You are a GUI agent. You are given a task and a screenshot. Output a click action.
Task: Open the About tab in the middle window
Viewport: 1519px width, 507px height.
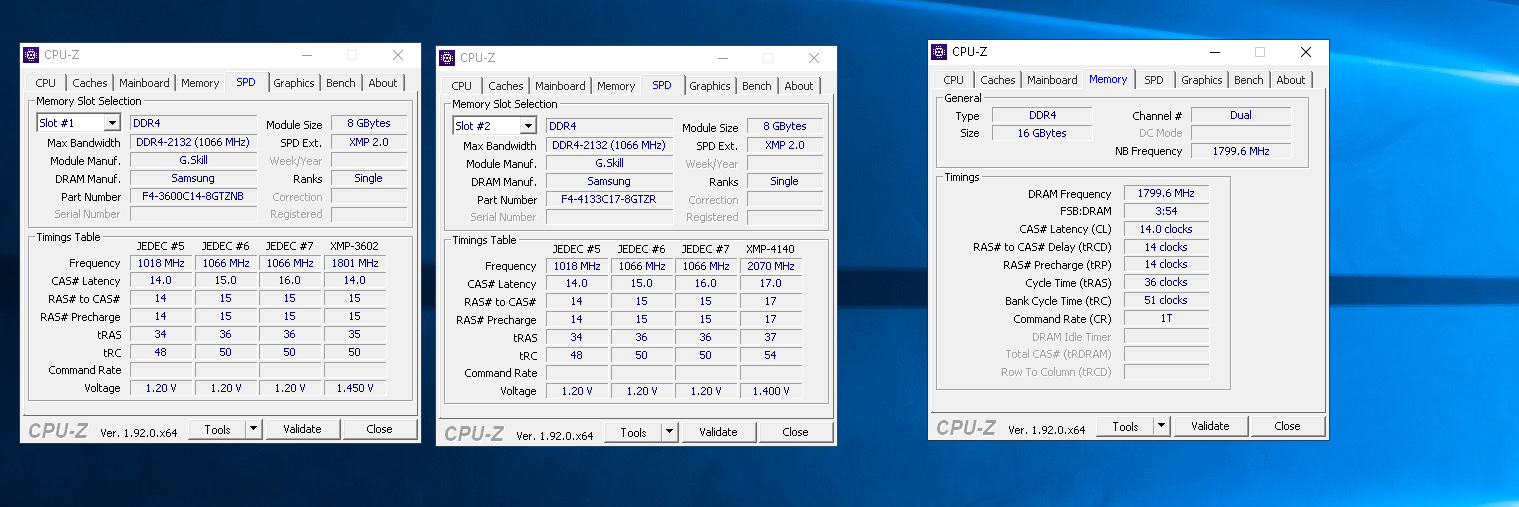pyautogui.click(x=799, y=86)
